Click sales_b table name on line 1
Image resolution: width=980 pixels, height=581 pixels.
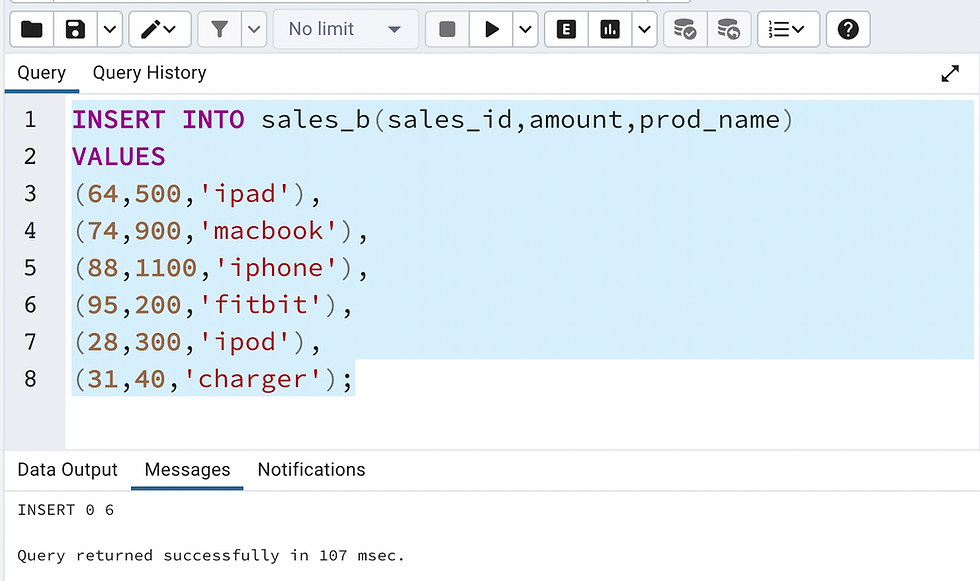point(316,119)
